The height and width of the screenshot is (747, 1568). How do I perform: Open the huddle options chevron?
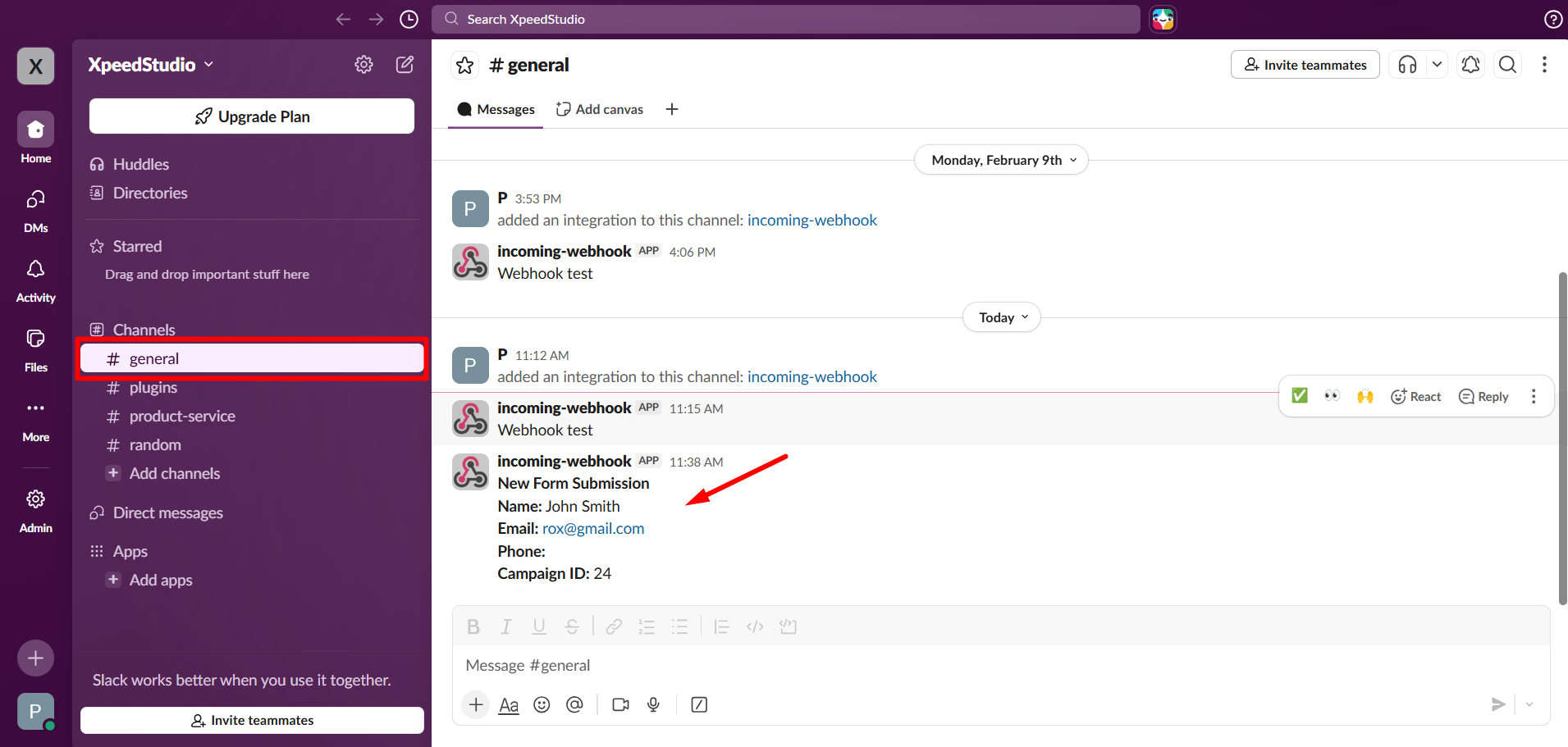[x=1437, y=64]
